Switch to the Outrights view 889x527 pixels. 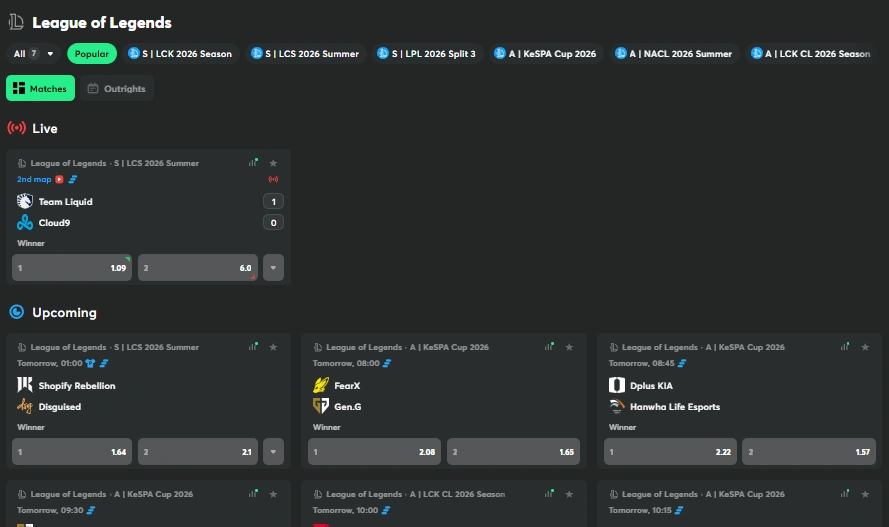point(117,88)
